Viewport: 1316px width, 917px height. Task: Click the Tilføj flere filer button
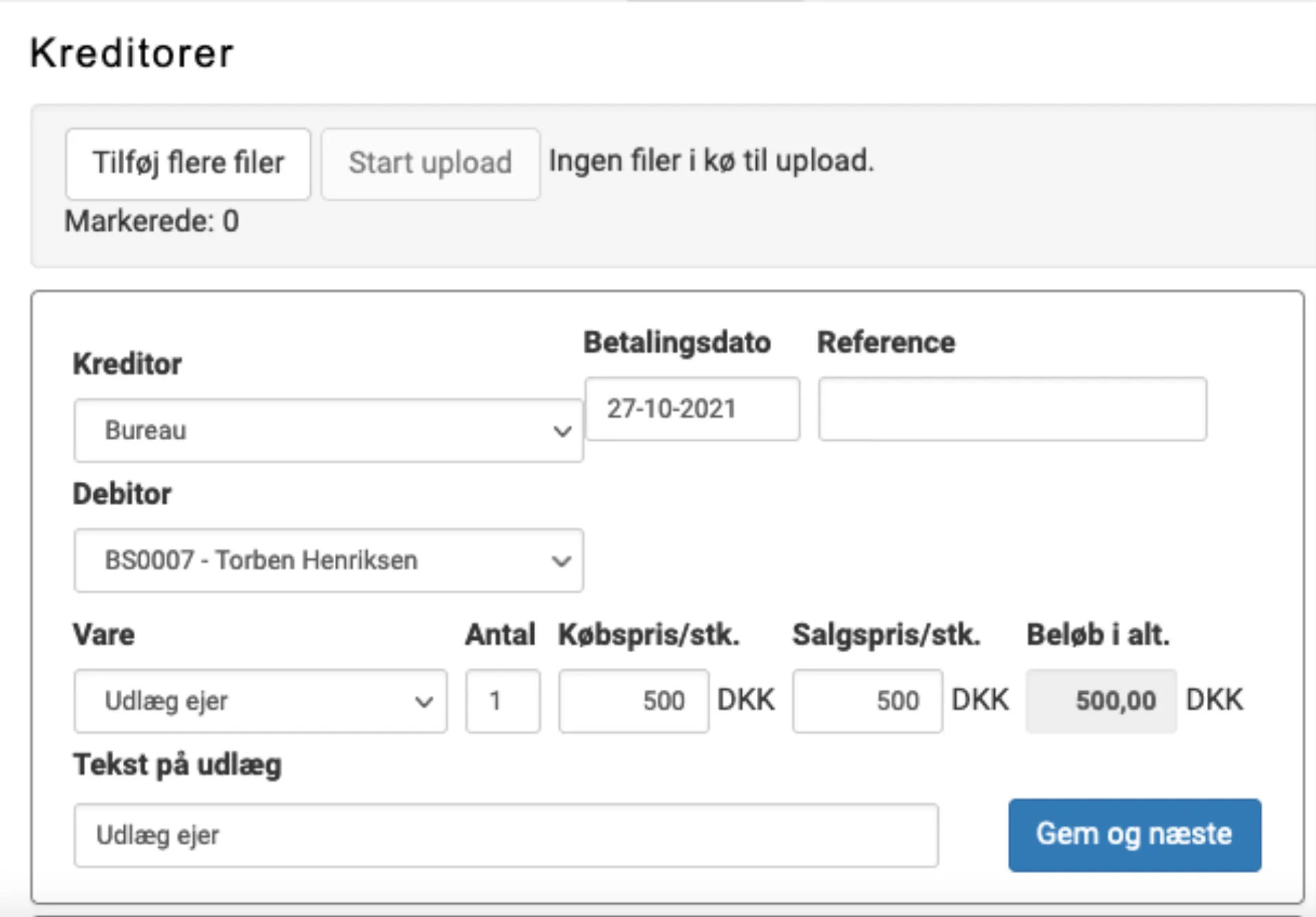click(x=187, y=163)
